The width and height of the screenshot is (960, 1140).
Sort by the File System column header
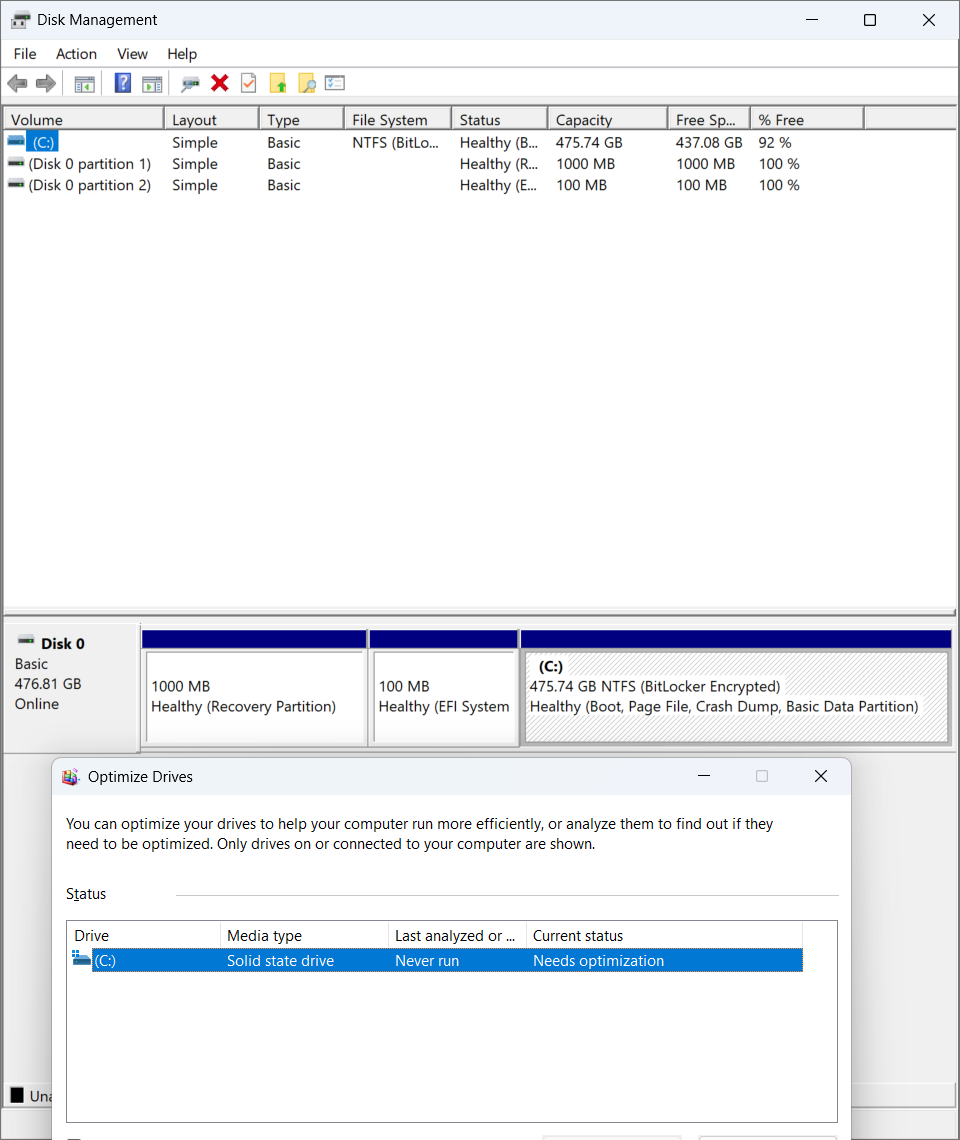[x=398, y=119]
